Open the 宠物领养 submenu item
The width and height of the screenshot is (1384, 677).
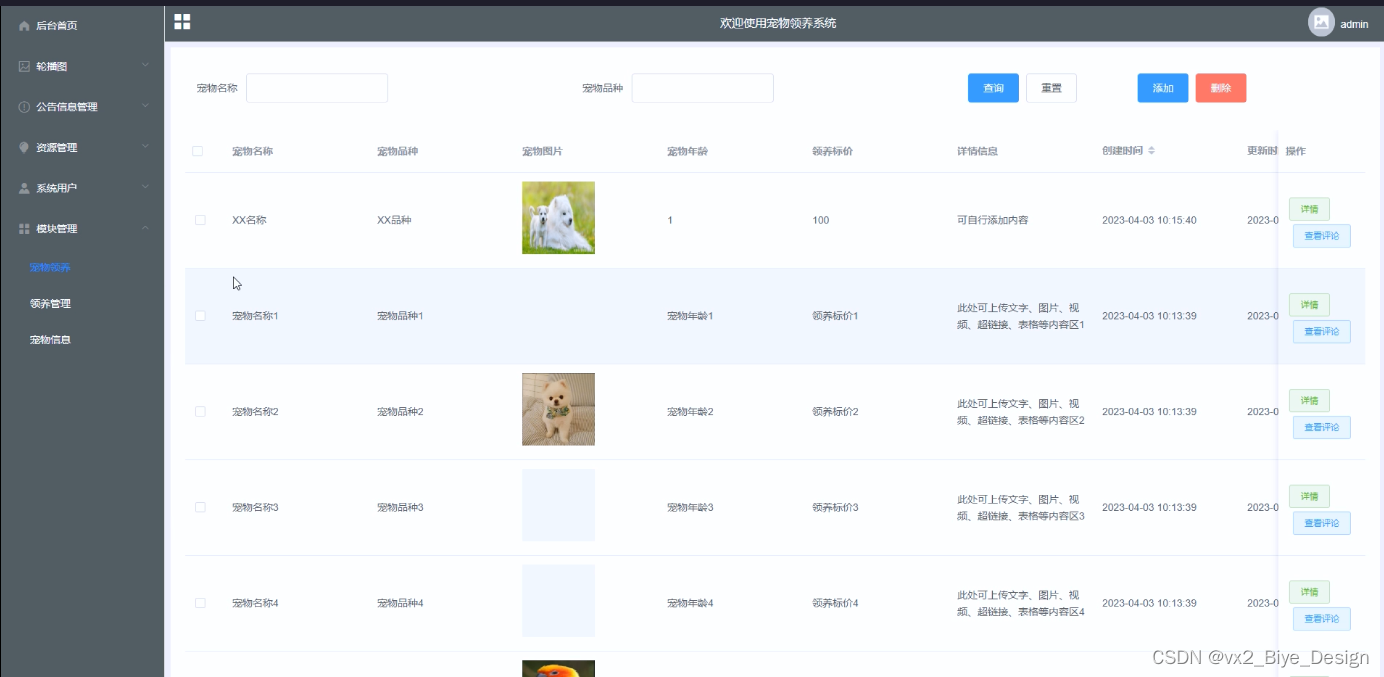point(50,268)
